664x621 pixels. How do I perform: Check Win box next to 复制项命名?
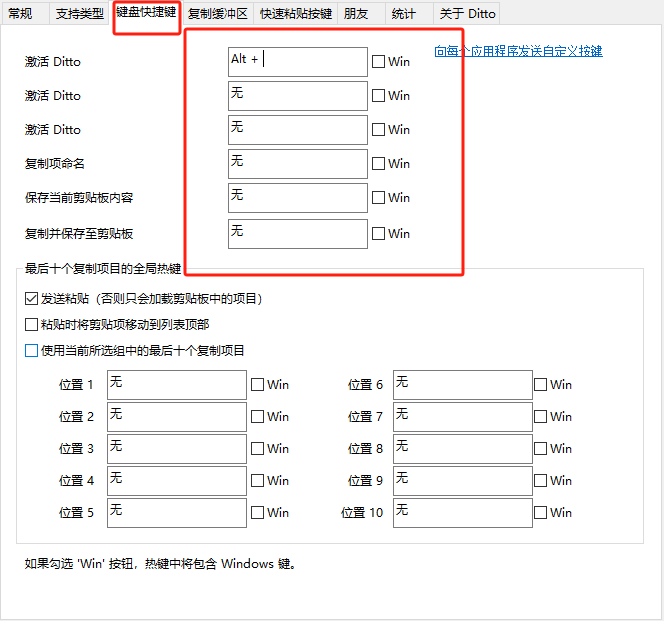(x=378, y=164)
